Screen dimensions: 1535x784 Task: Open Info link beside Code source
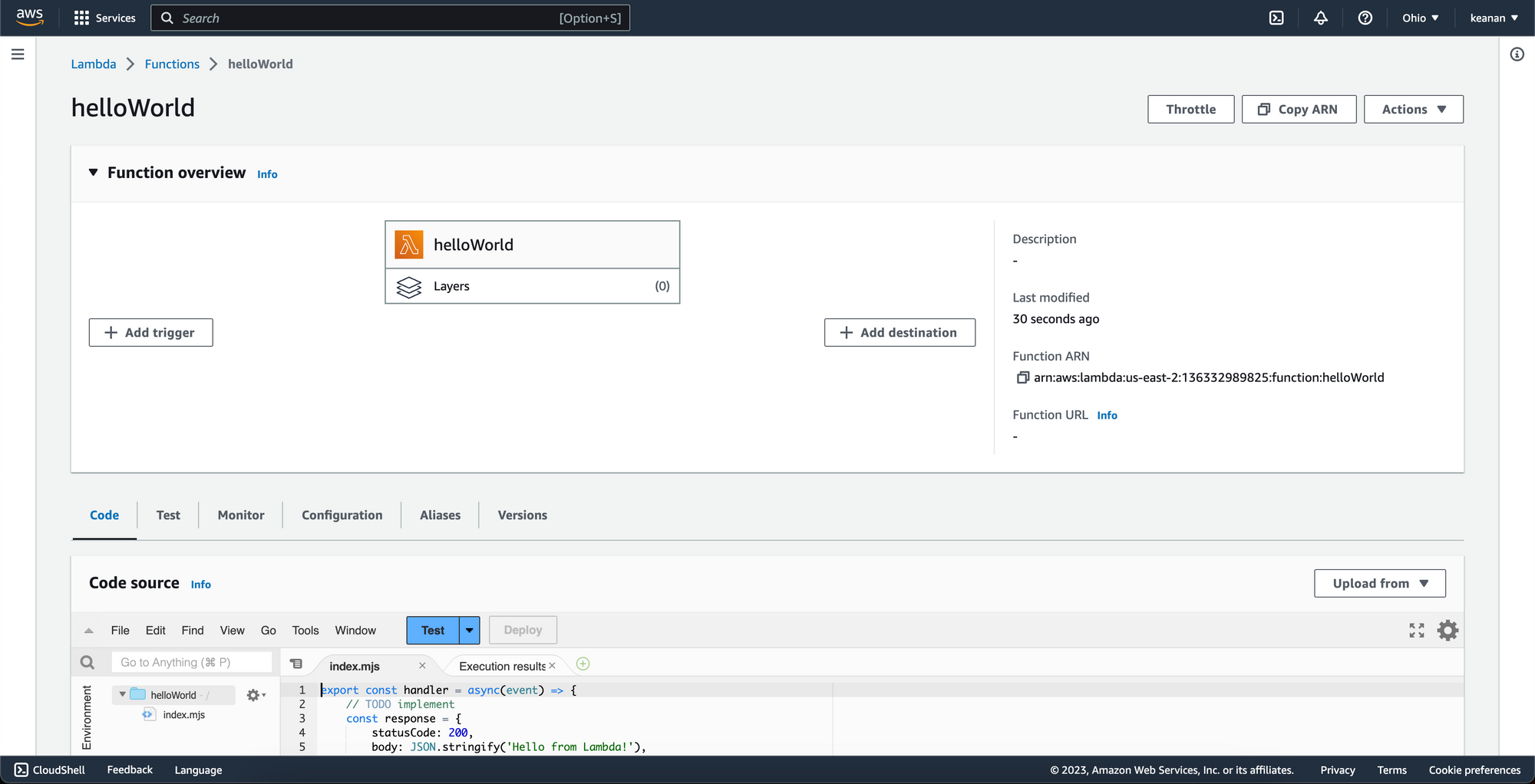(x=201, y=585)
